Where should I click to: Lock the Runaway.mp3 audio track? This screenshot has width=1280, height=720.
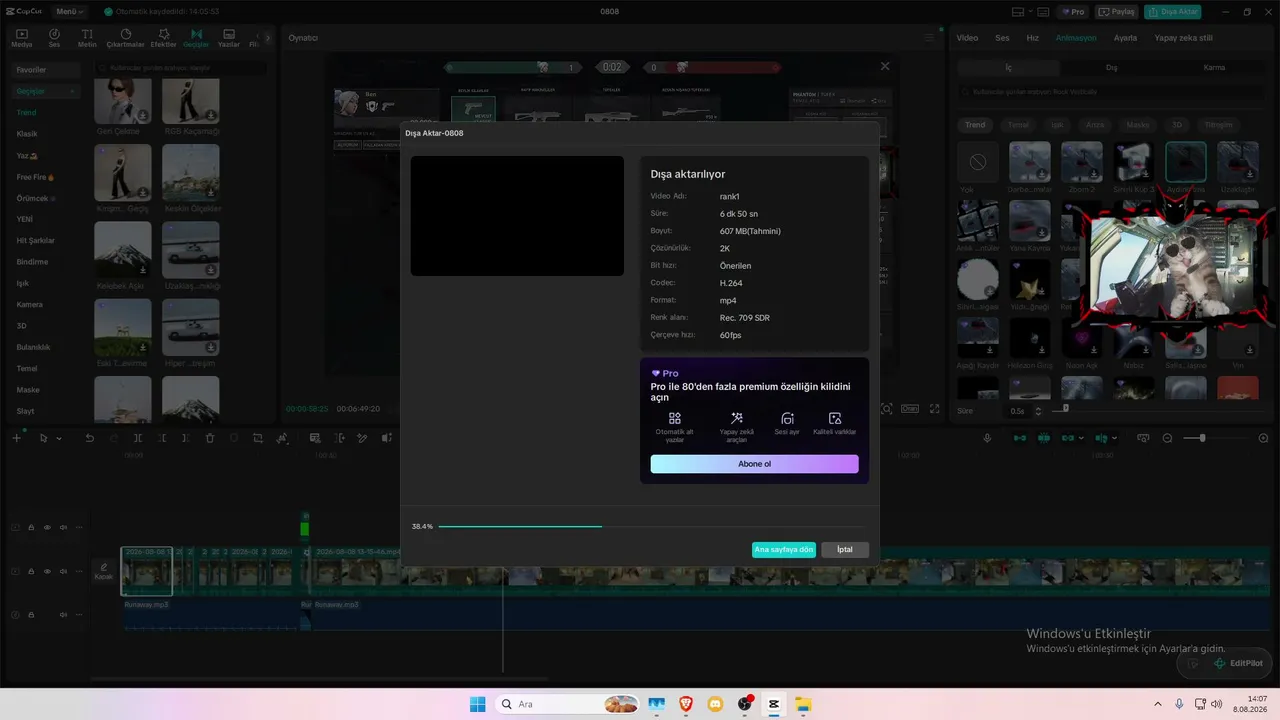click(x=31, y=615)
